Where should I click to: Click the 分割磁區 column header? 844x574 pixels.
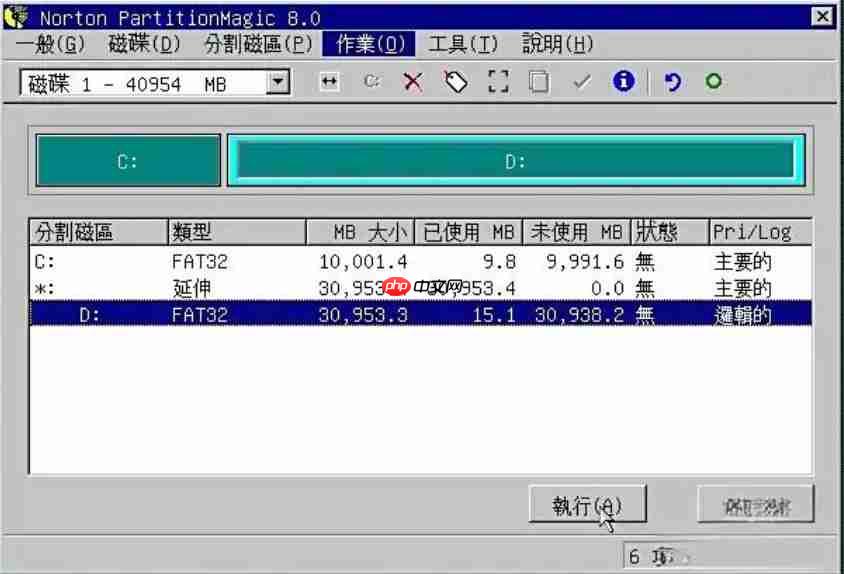click(99, 232)
